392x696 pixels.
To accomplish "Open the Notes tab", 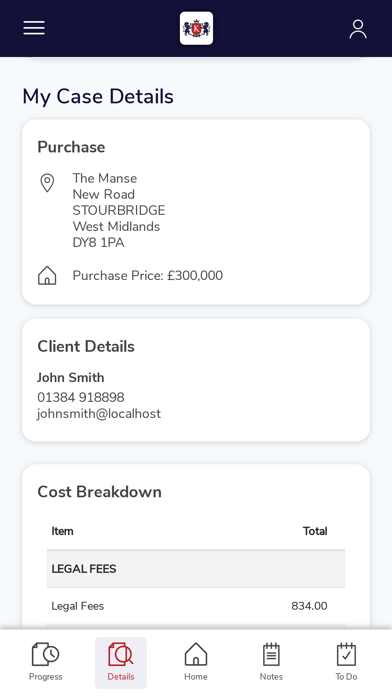I will point(271,662).
